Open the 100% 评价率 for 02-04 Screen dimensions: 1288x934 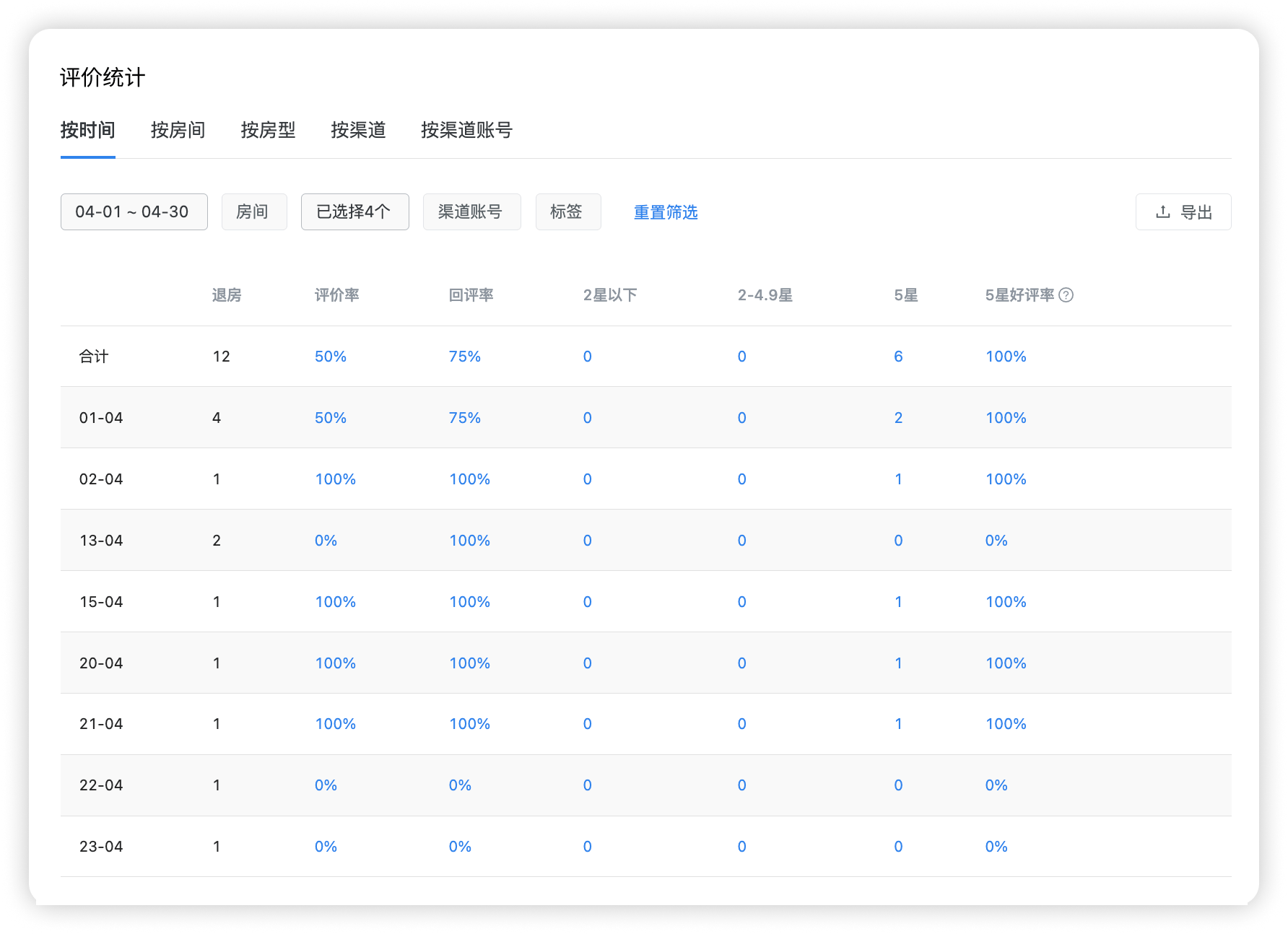pyautogui.click(x=335, y=479)
